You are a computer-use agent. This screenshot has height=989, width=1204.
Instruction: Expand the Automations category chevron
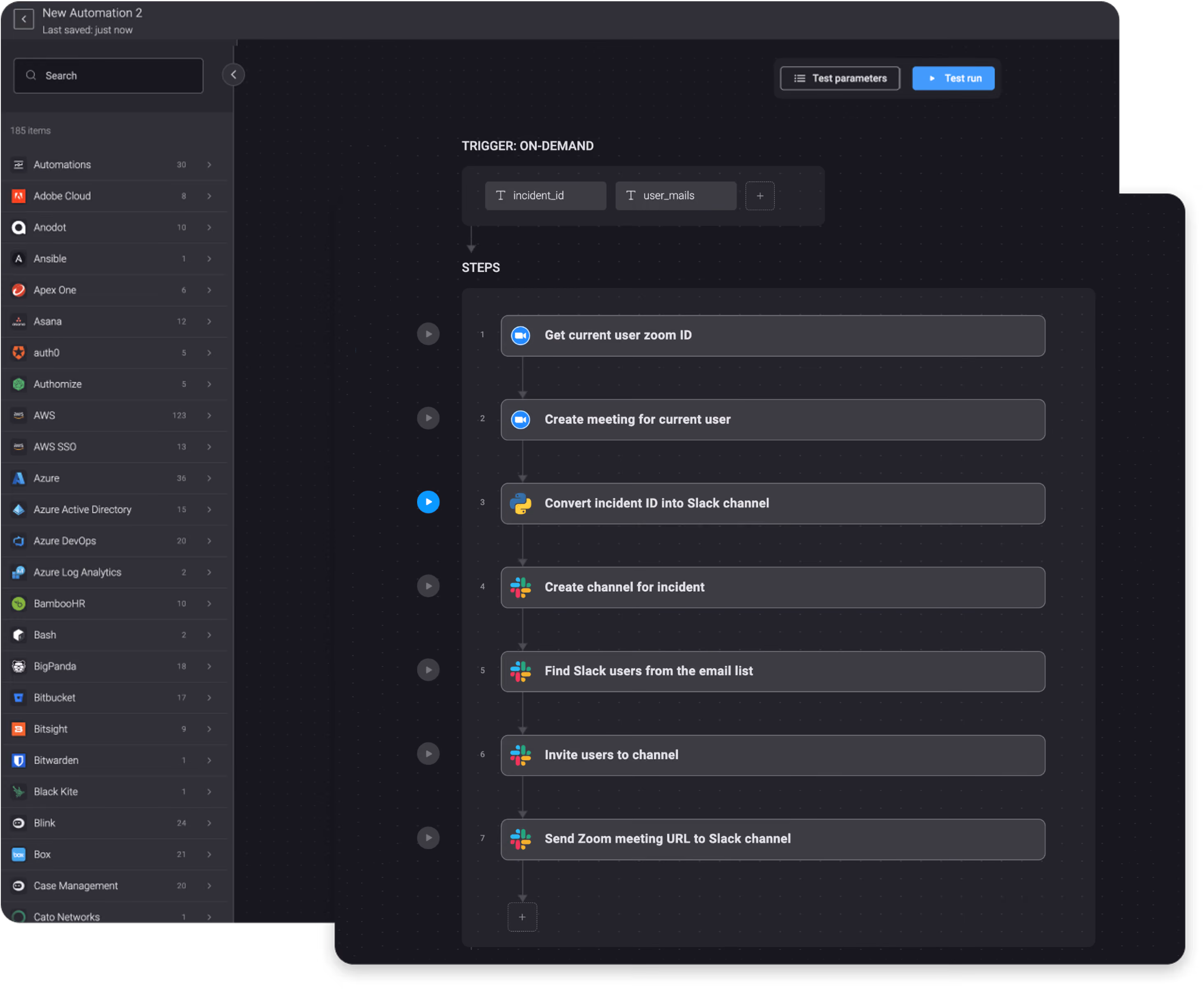[x=210, y=165]
